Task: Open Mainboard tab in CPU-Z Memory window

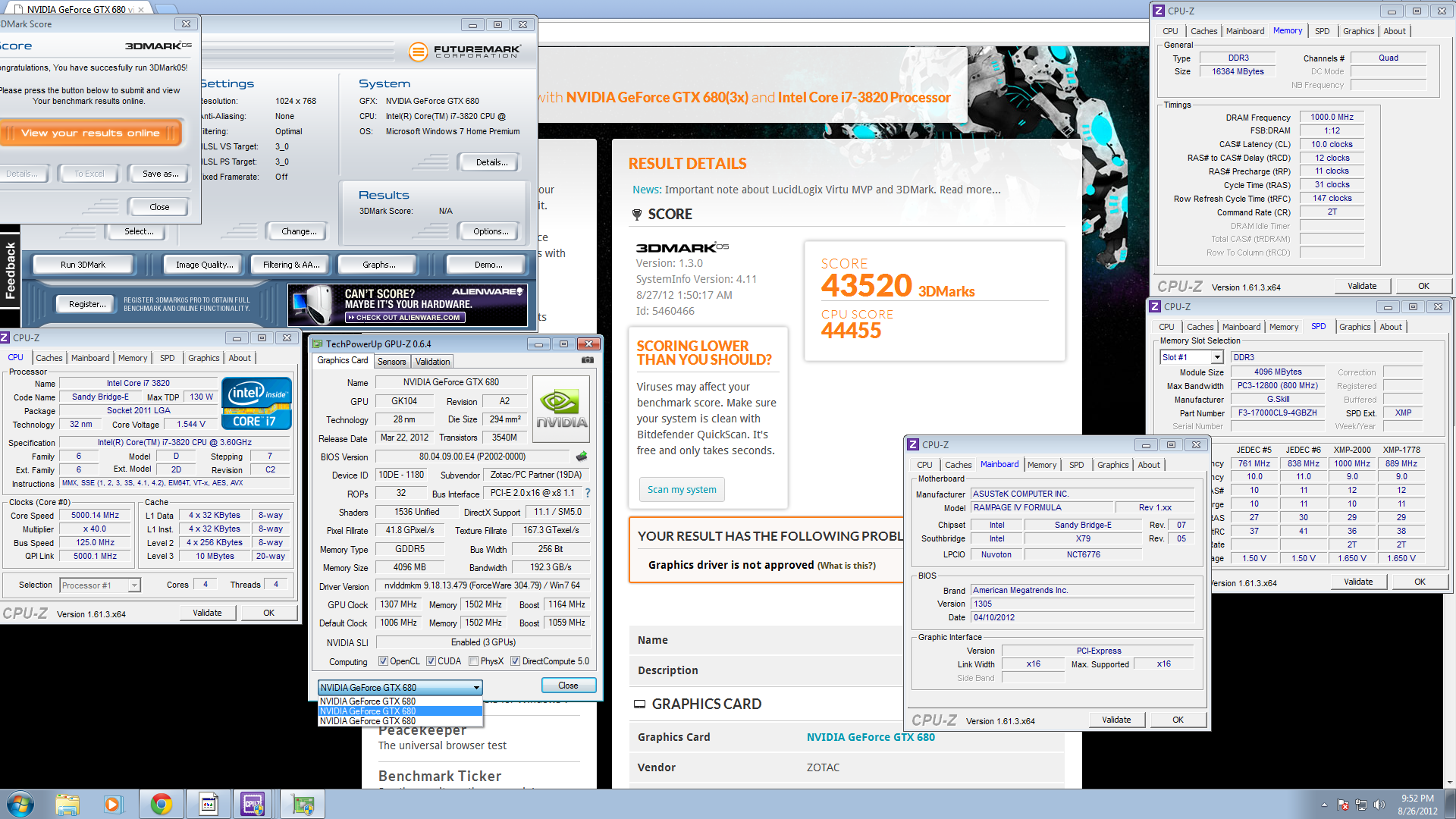Action: tap(1245, 31)
